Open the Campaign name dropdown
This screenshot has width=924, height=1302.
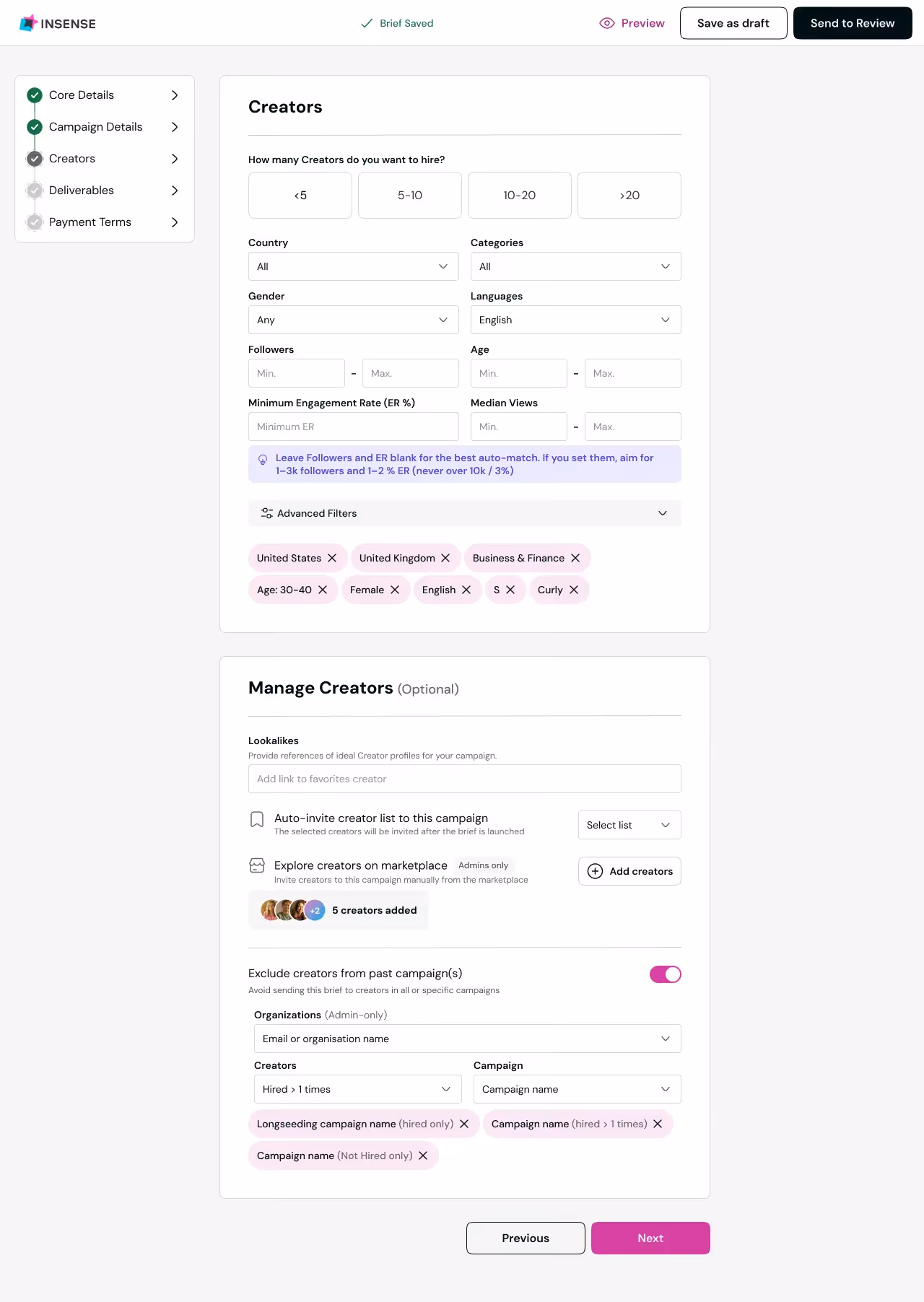pos(577,1089)
